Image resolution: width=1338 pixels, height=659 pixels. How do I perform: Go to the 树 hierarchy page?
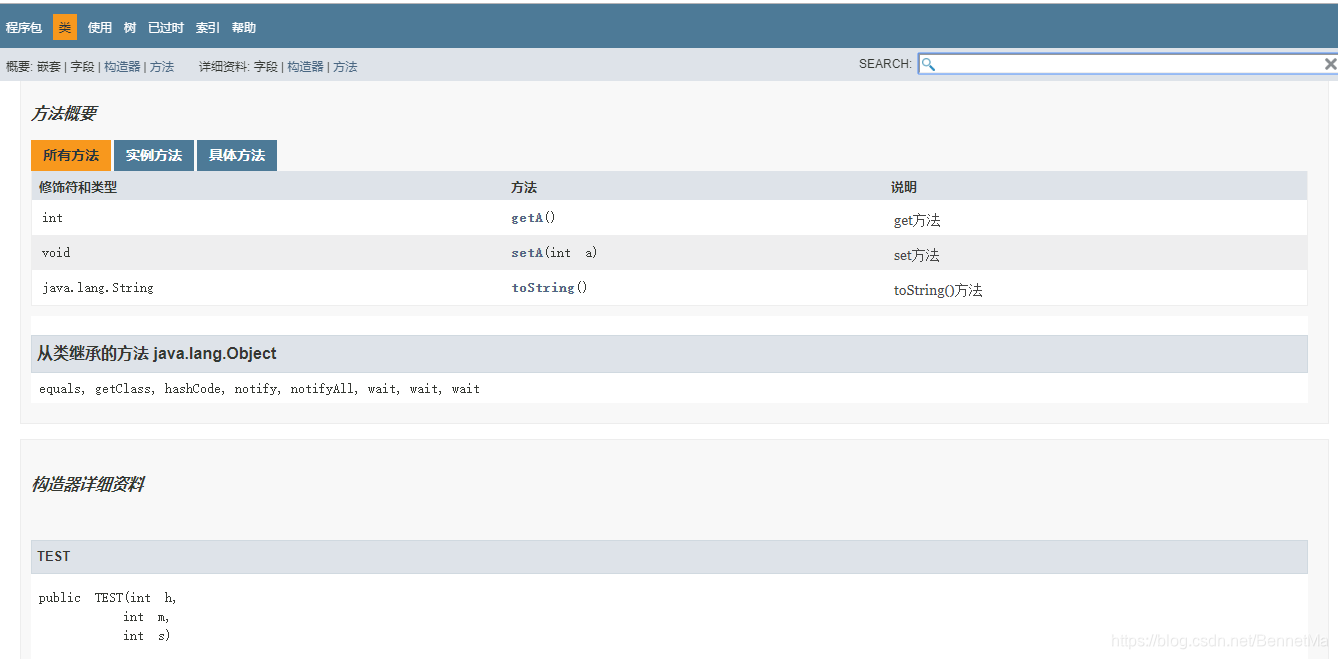[130, 27]
